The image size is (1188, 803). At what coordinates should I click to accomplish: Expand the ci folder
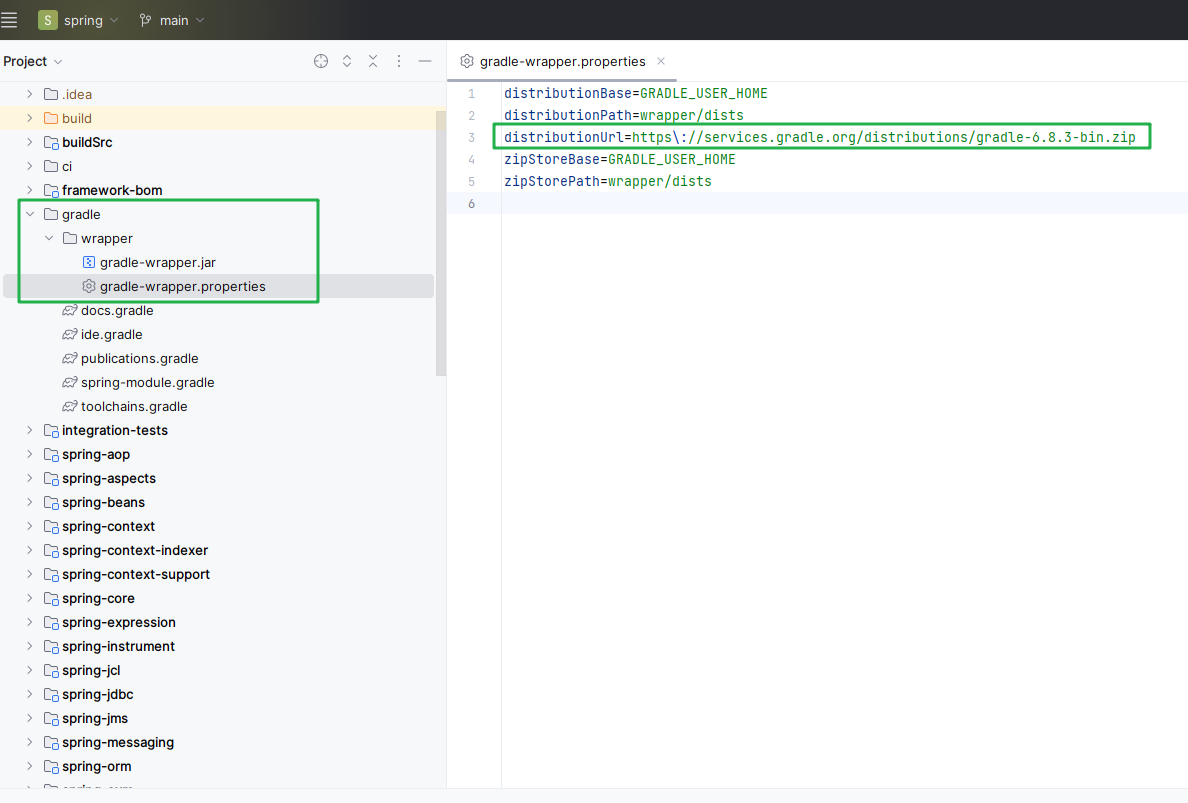coord(30,166)
